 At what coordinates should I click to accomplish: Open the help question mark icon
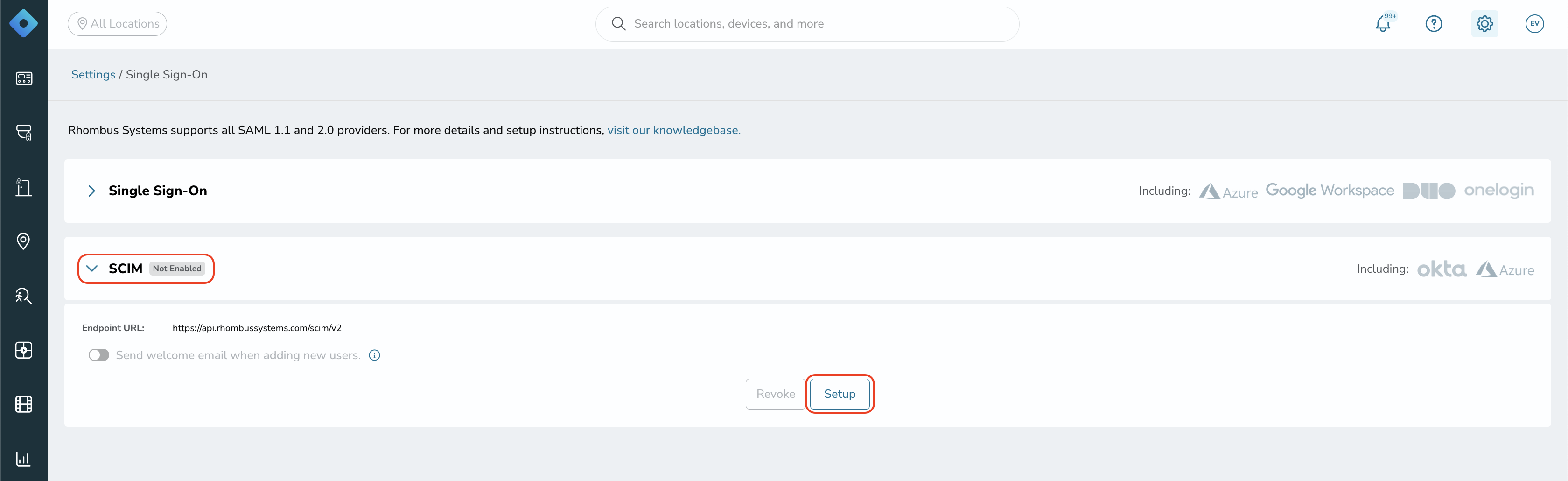tap(1434, 24)
